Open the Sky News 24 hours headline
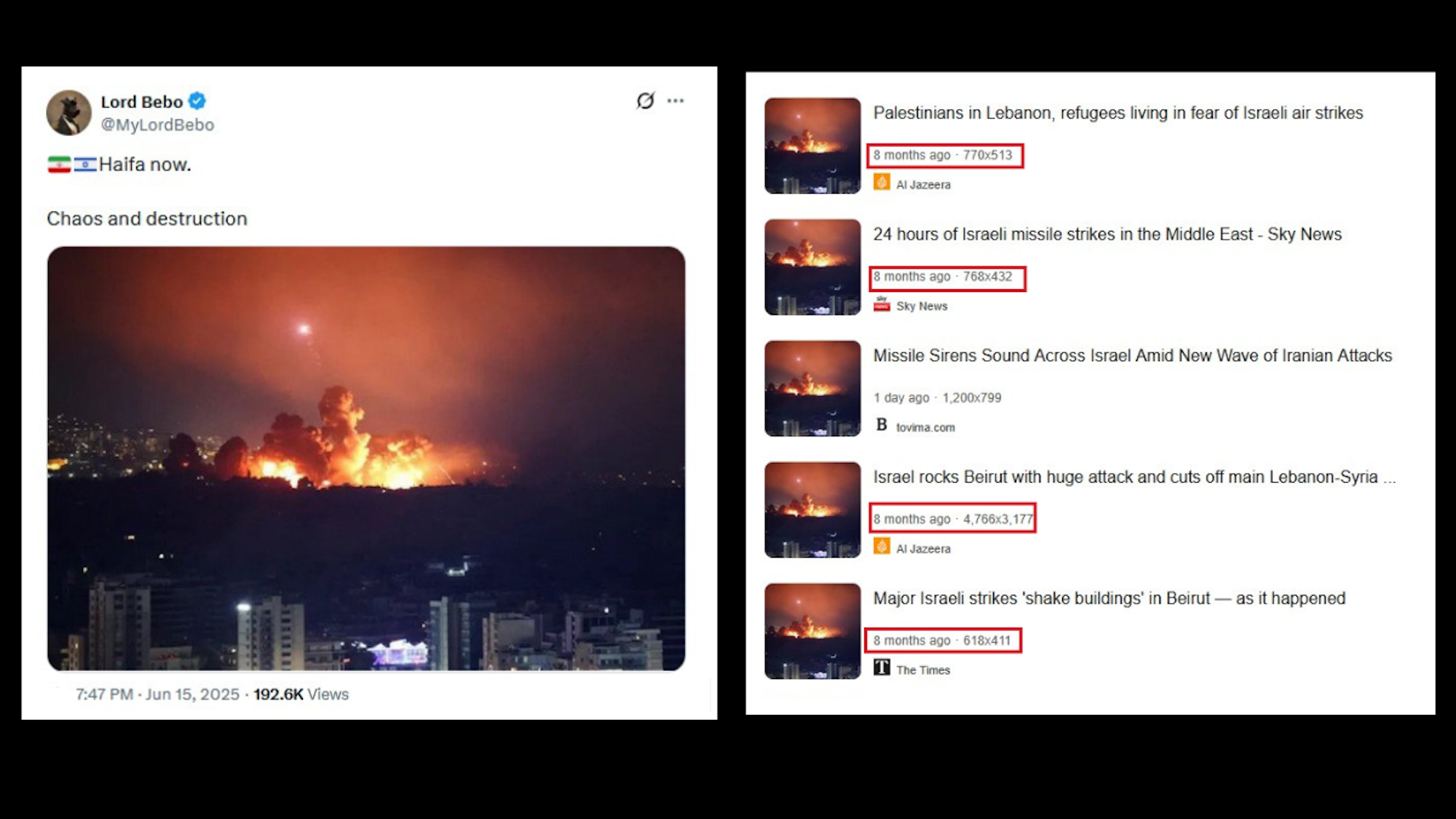 (1107, 234)
